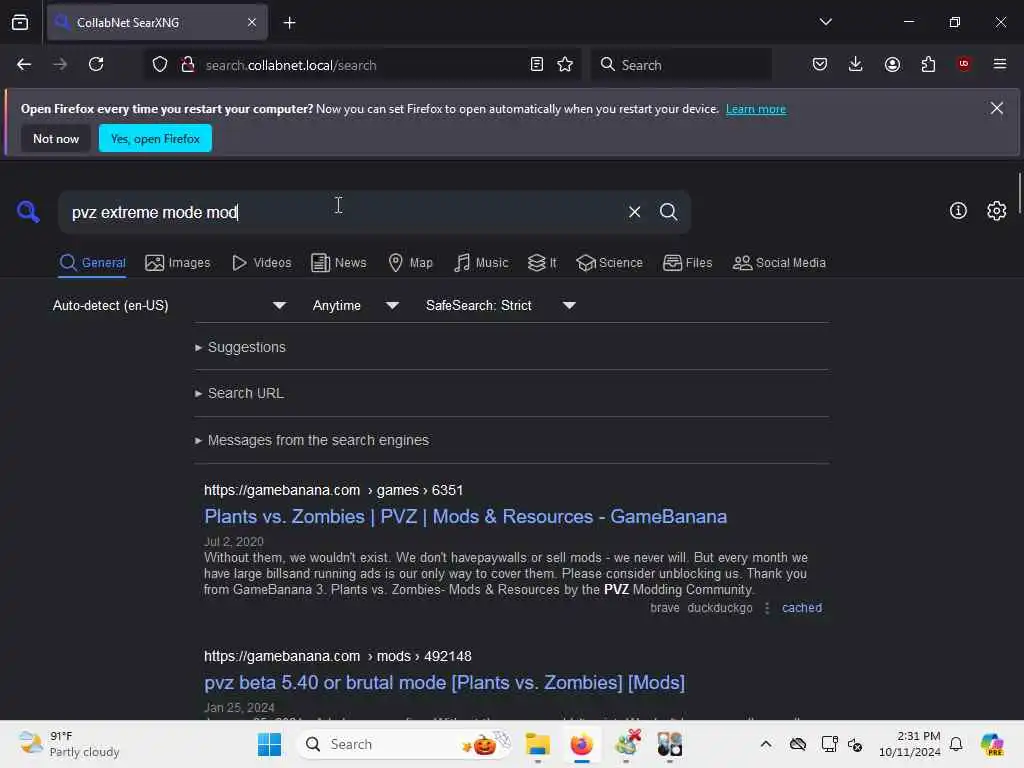Switch to Social Media search tab
The height and width of the screenshot is (768, 1024).
(x=779, y=263)
